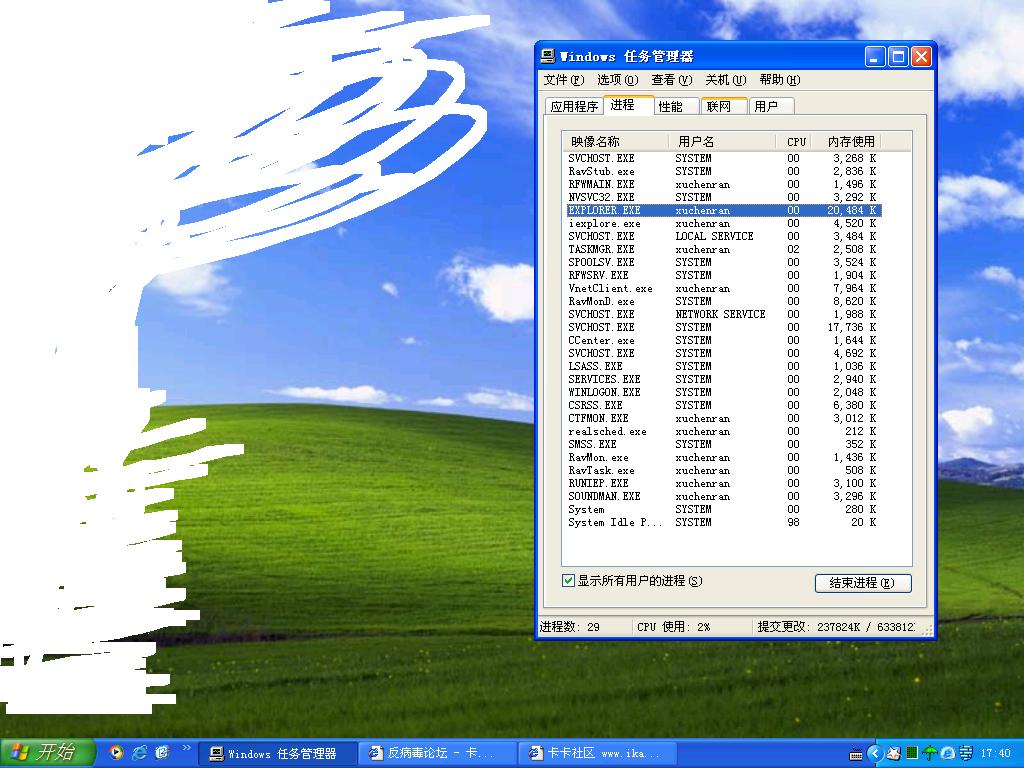Select the RavMonD.exe process row
Screen dimensions: 1024x768
point(724,301)
